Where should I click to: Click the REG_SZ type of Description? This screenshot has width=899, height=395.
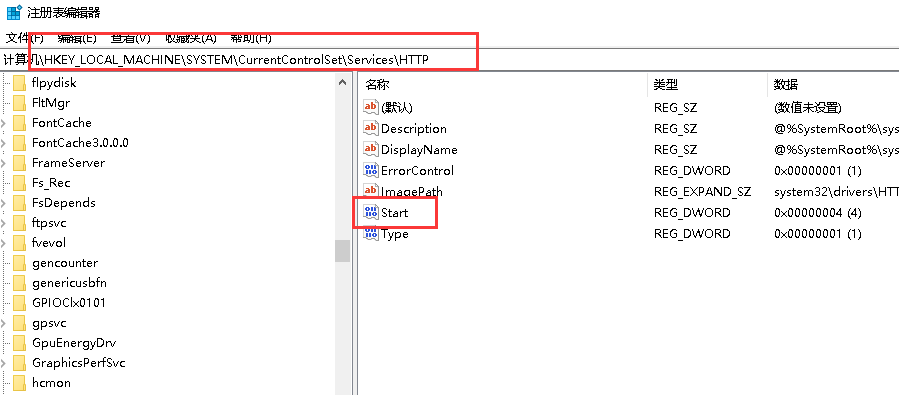point(675,128)
